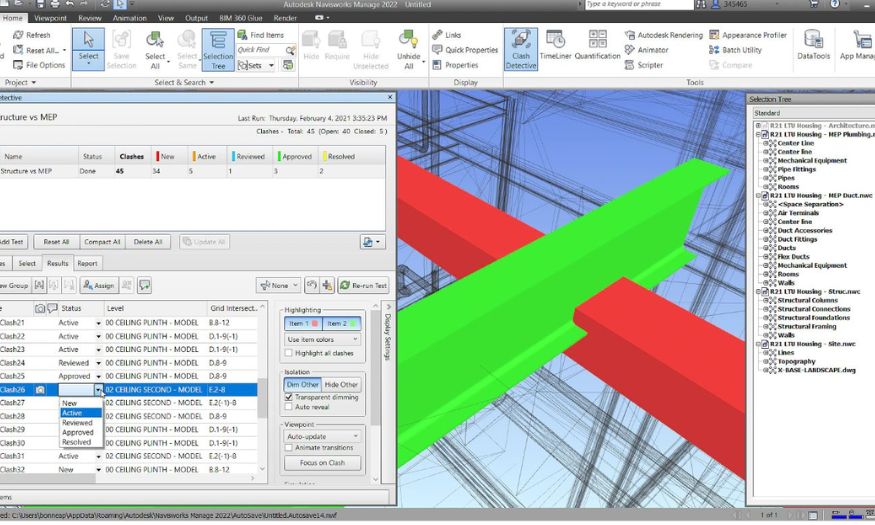Enable Animate transitions checkbox
This screenshot has height=525, width=875.
tap(289, 447)
